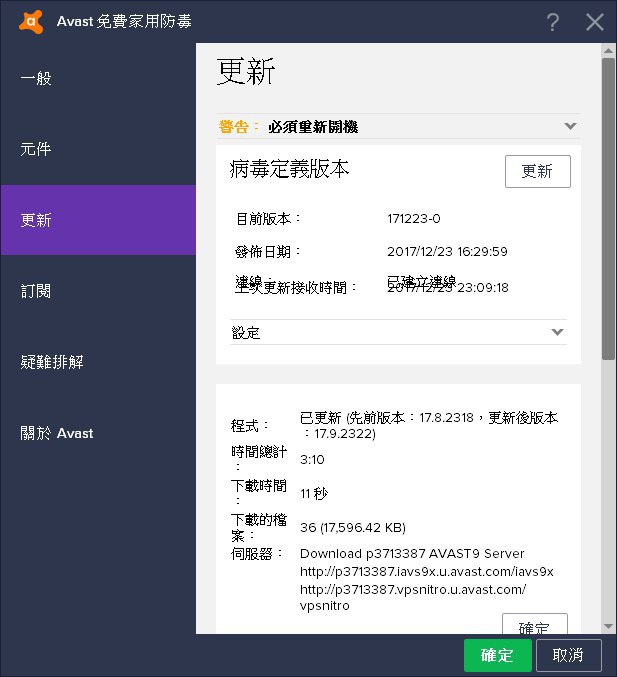Open the 一般 settings tab
617x677 pixels.
coord(36,78)
